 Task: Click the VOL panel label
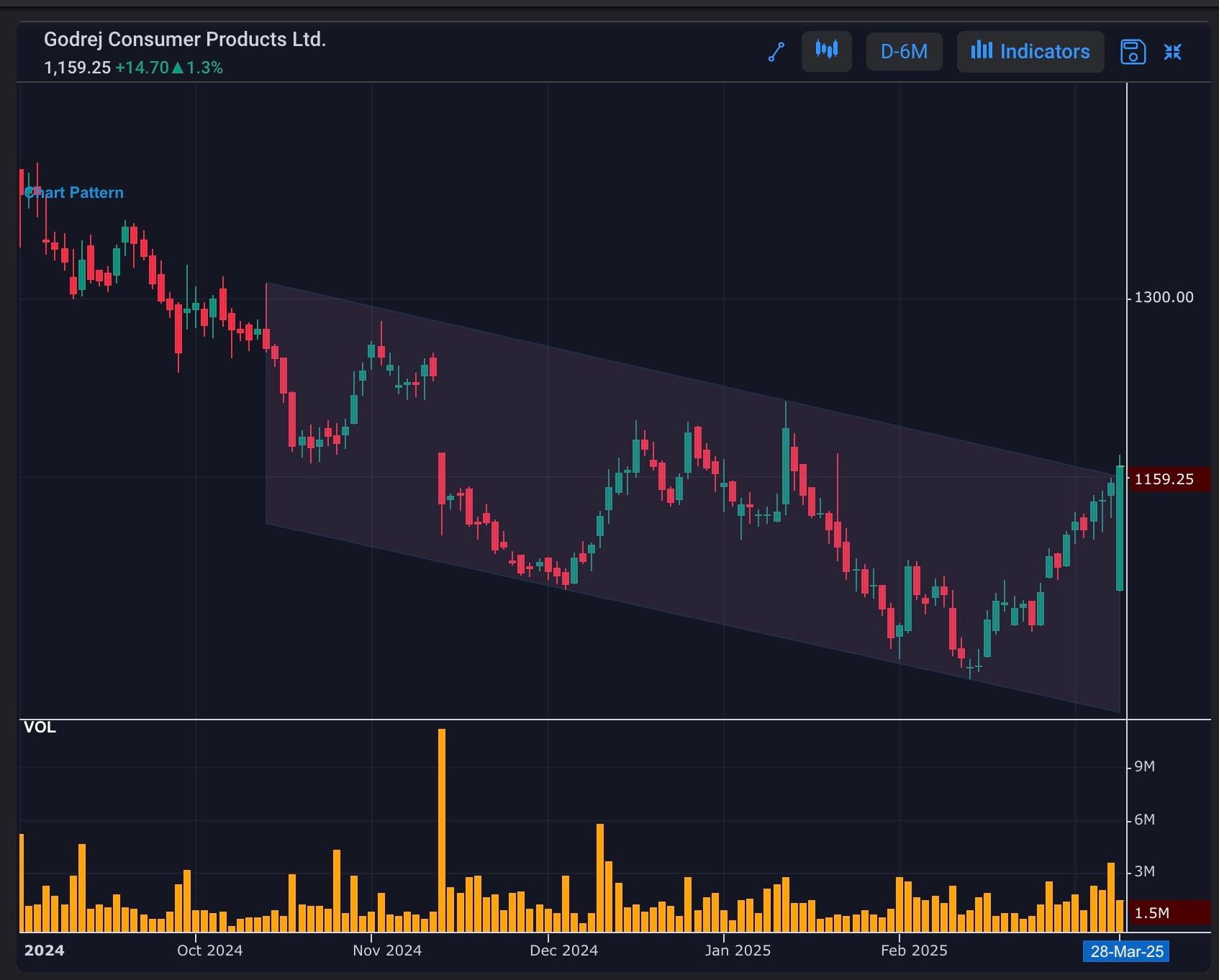coord(40,727)
